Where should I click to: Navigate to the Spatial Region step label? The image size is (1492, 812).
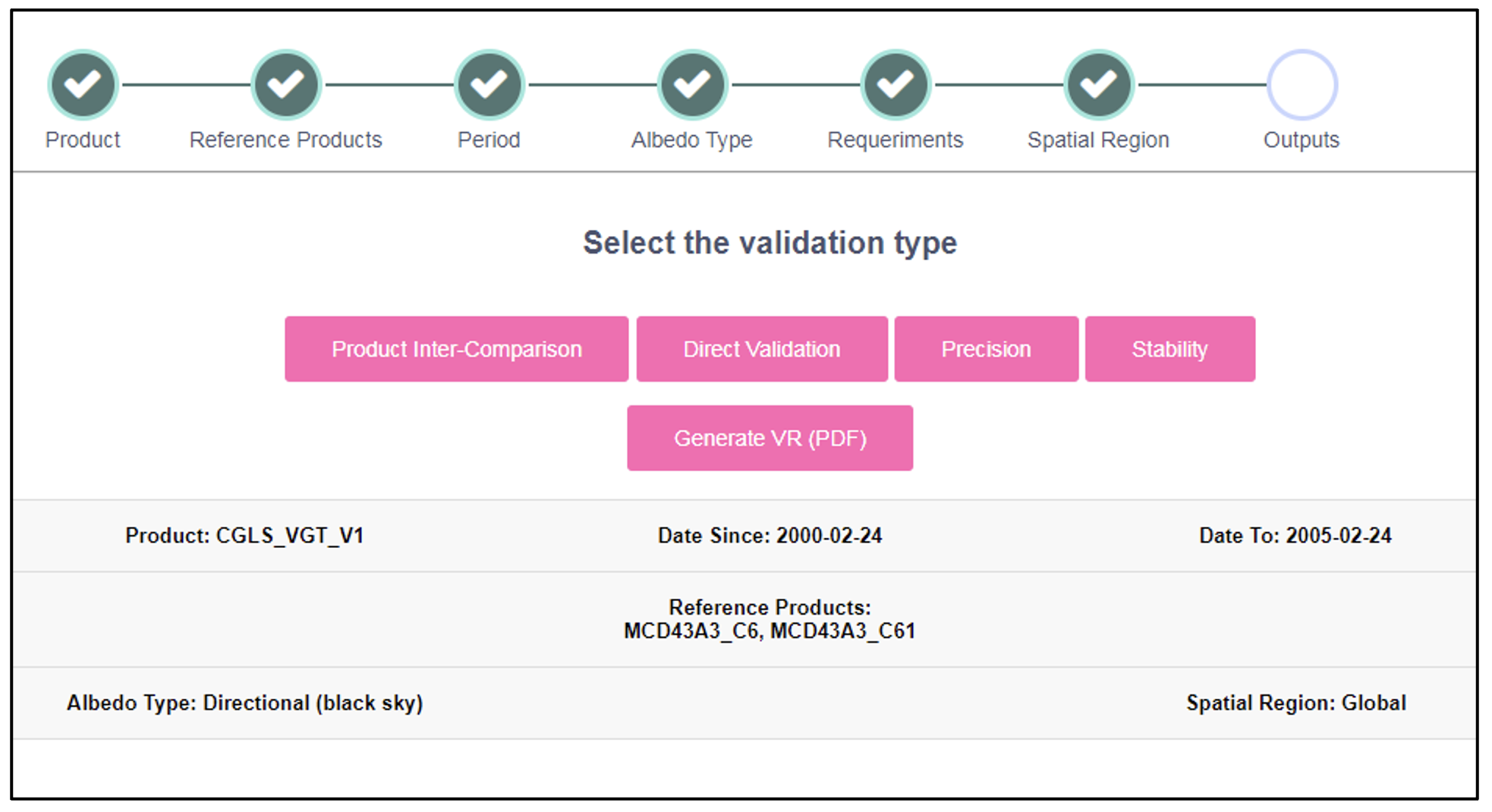pos(1098,140)
